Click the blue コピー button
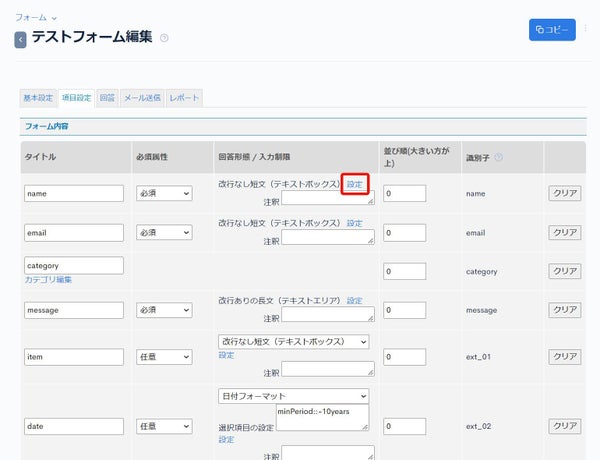This screenshot has height=460, width=600. 552,30
